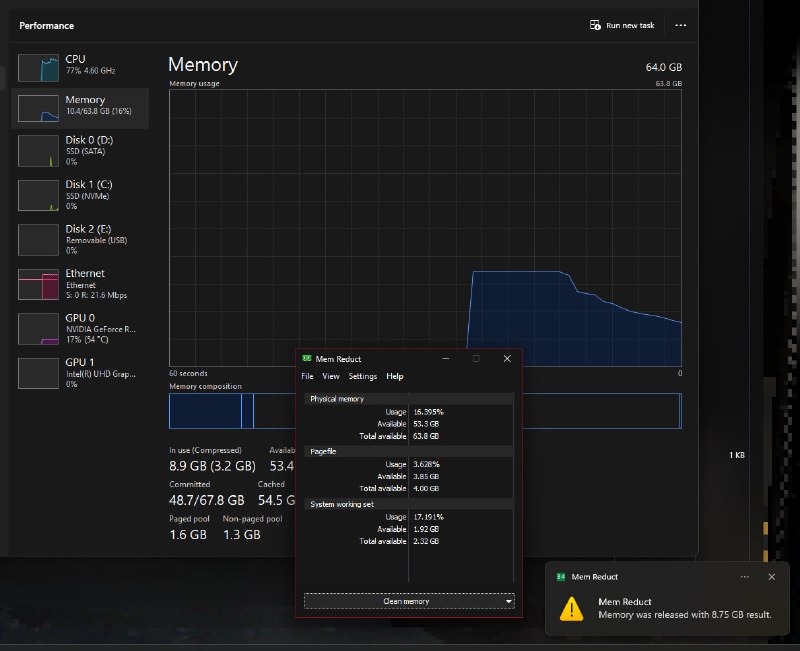Dismiss the Mem Reduct notification toast

(771, 577)
